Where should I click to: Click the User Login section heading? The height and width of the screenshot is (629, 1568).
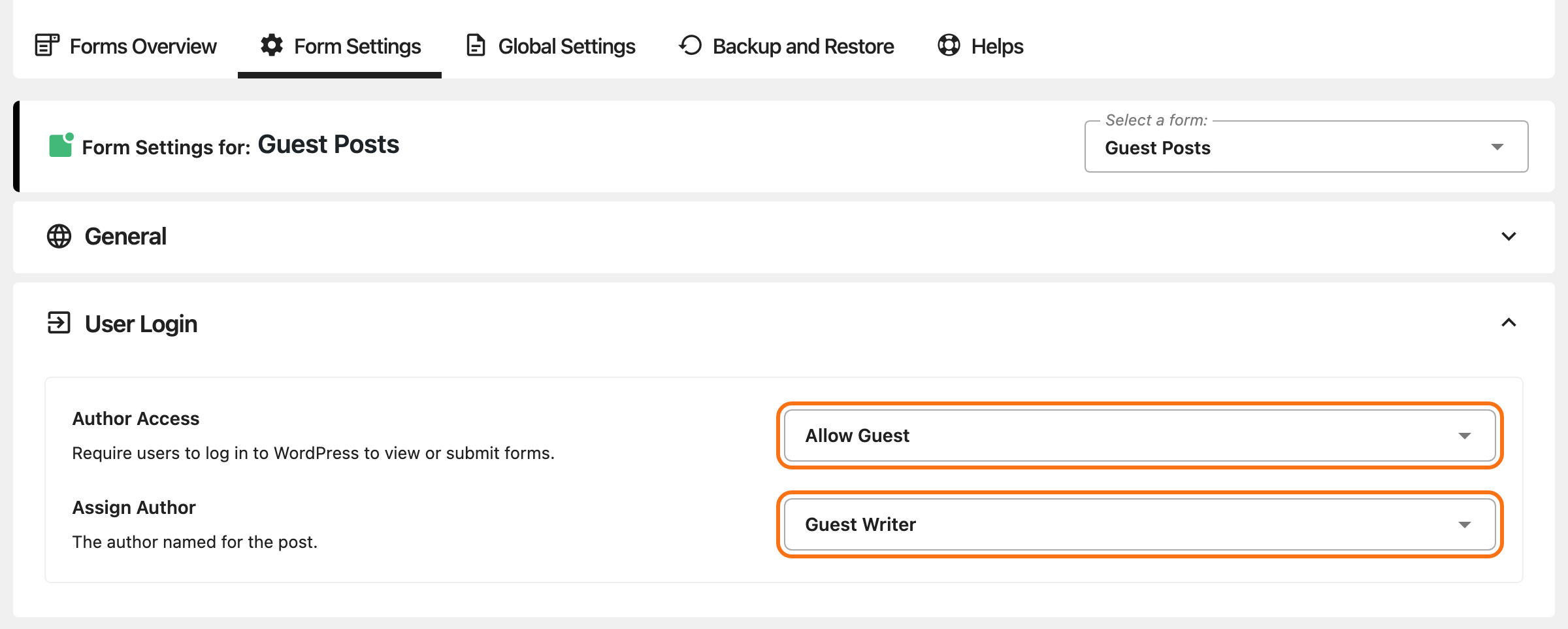click(141, 324)
